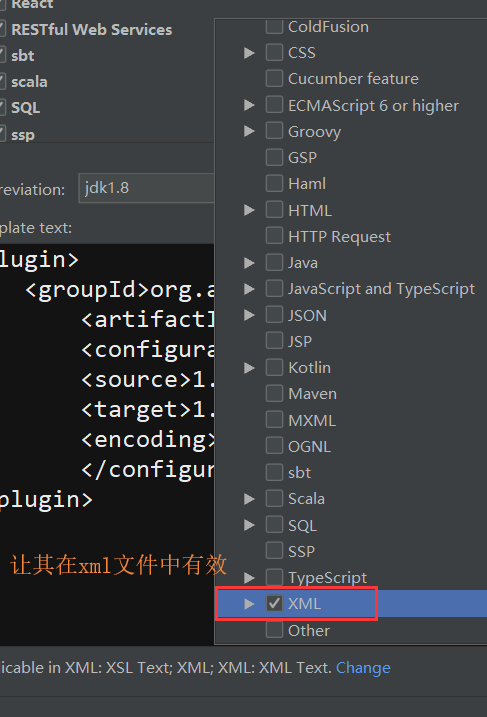Check the CSS context checkbox
Screen dimensions: 487x717
click(274, 53)
